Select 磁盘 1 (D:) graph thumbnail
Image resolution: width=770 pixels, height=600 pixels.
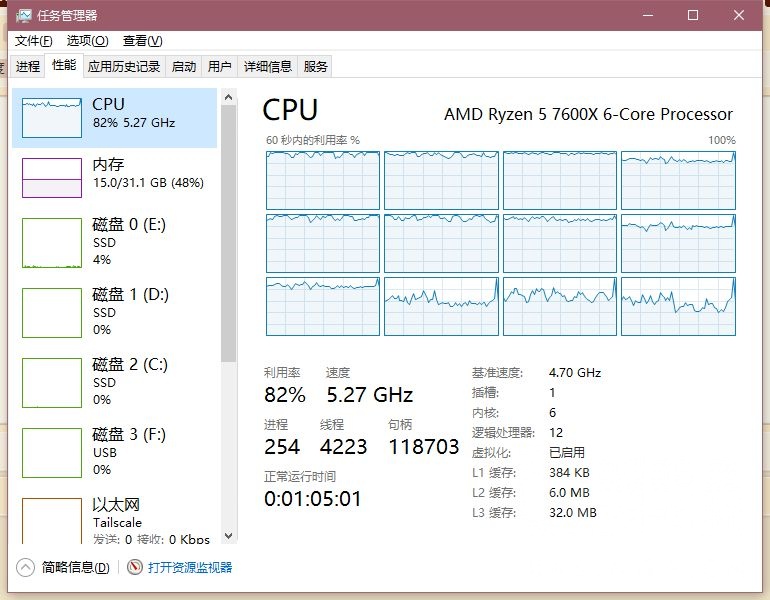coord(52,313)
